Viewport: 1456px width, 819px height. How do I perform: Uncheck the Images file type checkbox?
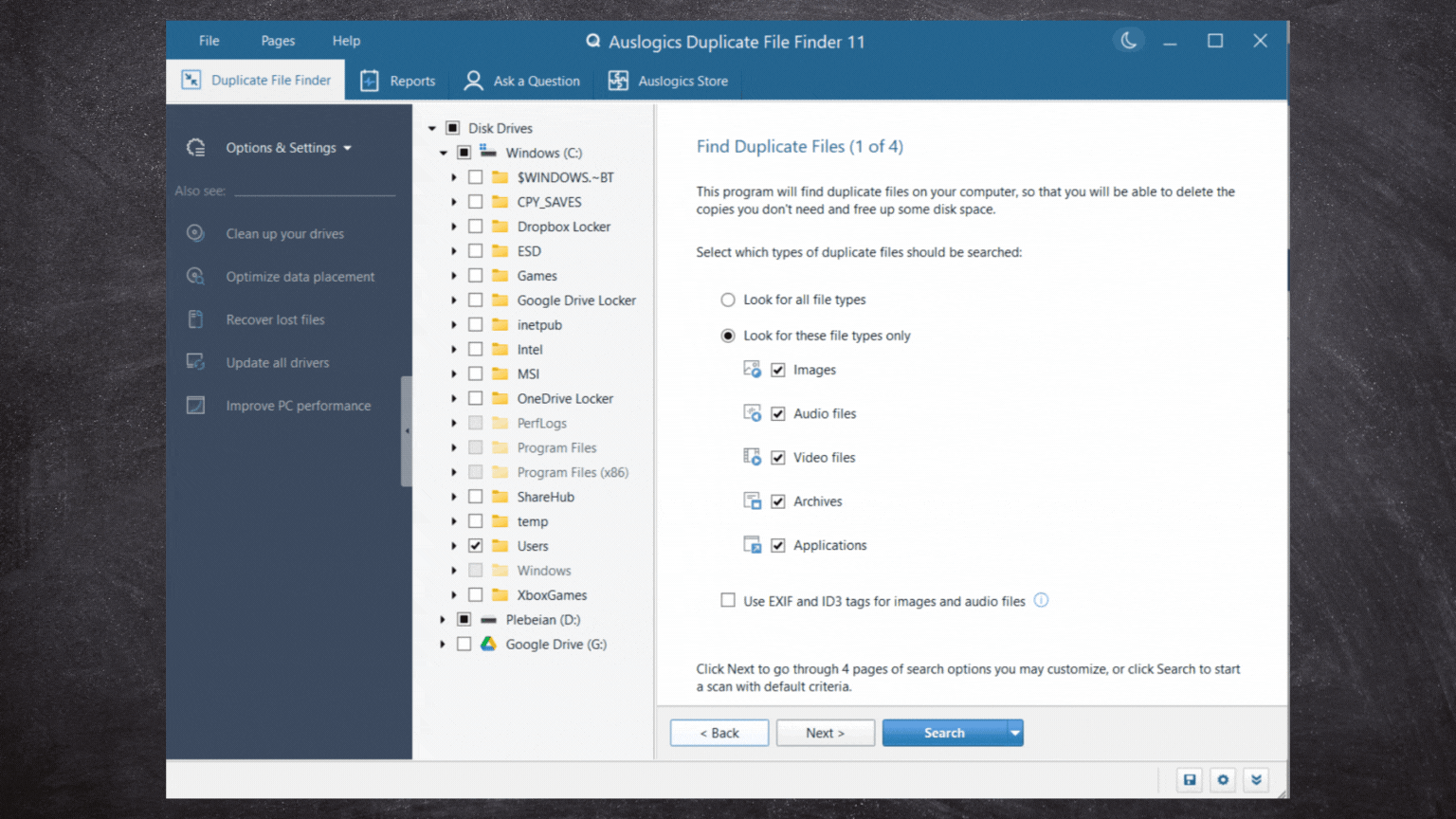click(778, 370)
